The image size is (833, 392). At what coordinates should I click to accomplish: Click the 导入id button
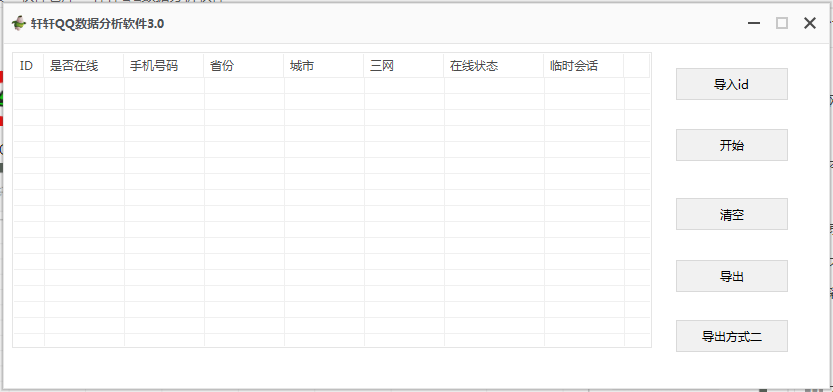tap(732, 84)
